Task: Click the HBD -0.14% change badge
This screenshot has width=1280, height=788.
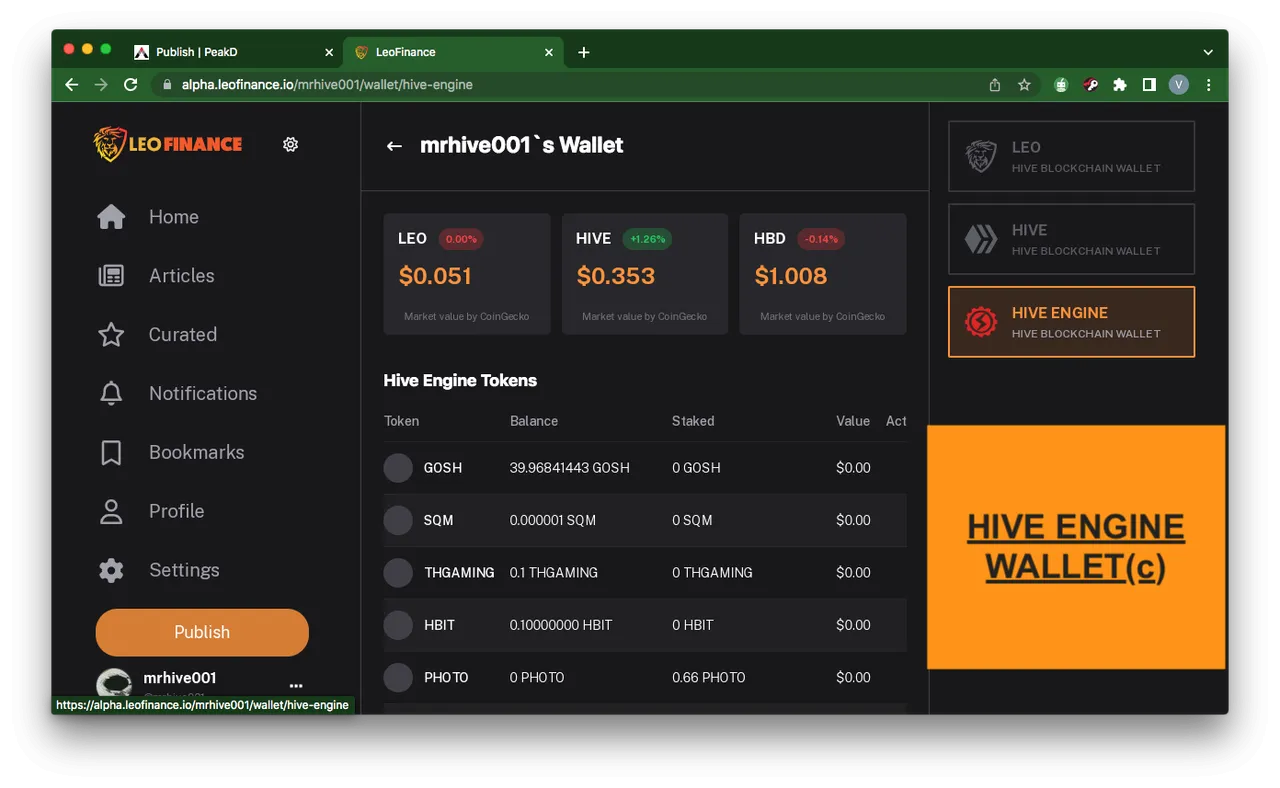Action: point(821,239)
